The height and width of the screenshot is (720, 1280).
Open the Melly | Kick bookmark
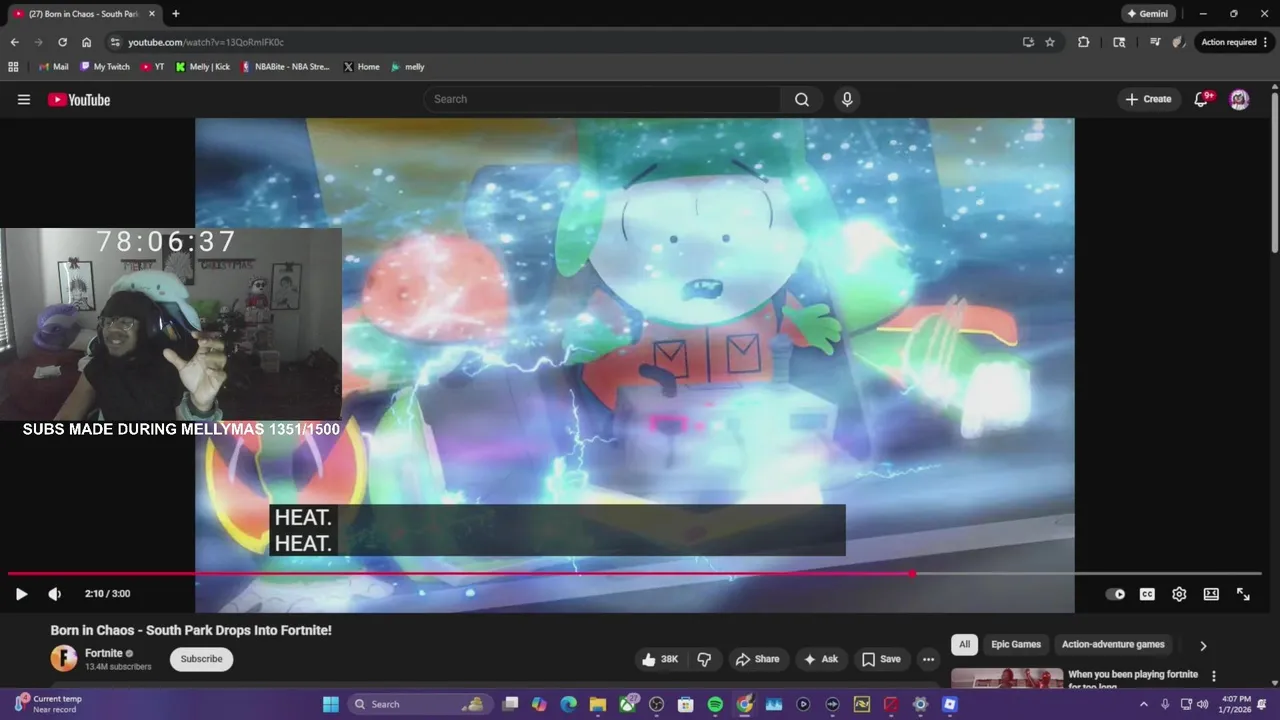coord(203,67)
